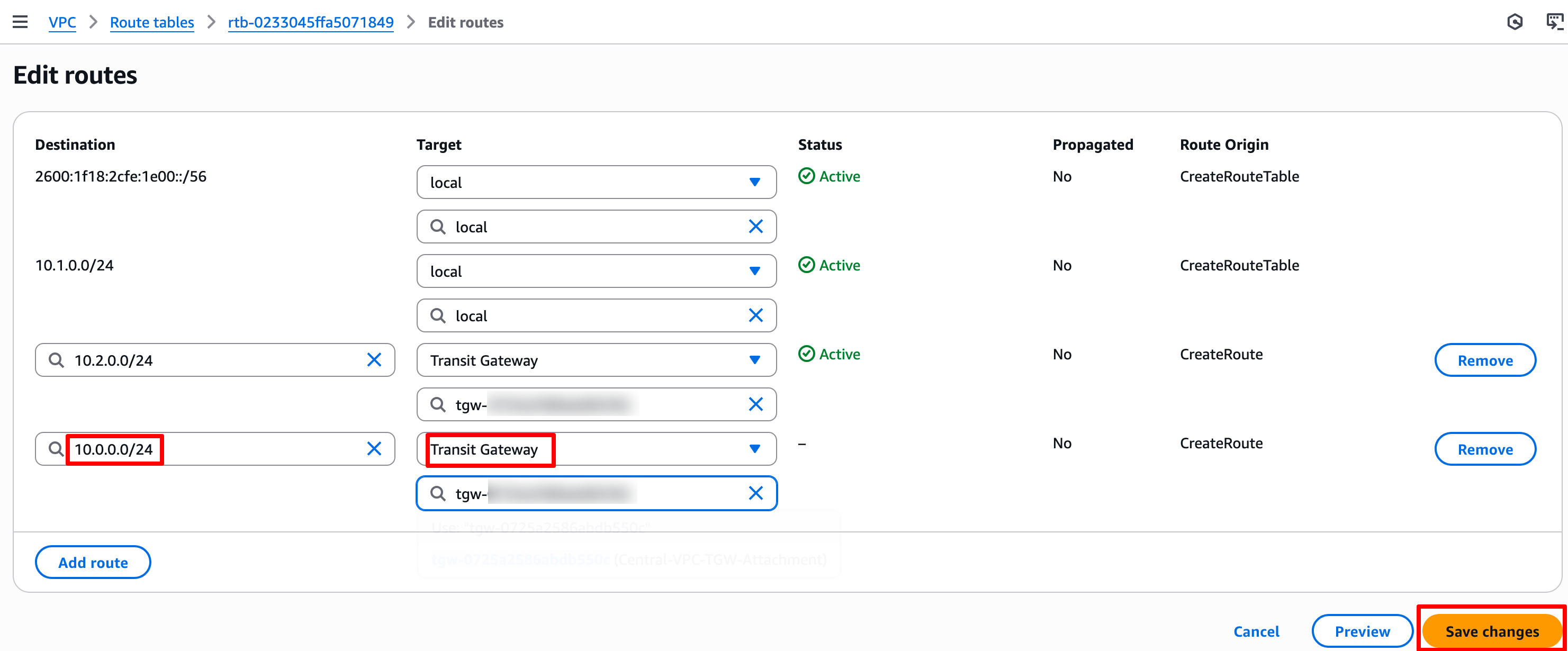Click the hexagon settings icon top right
This screenshot has height=651, width=1568.
pos(1515,22)
